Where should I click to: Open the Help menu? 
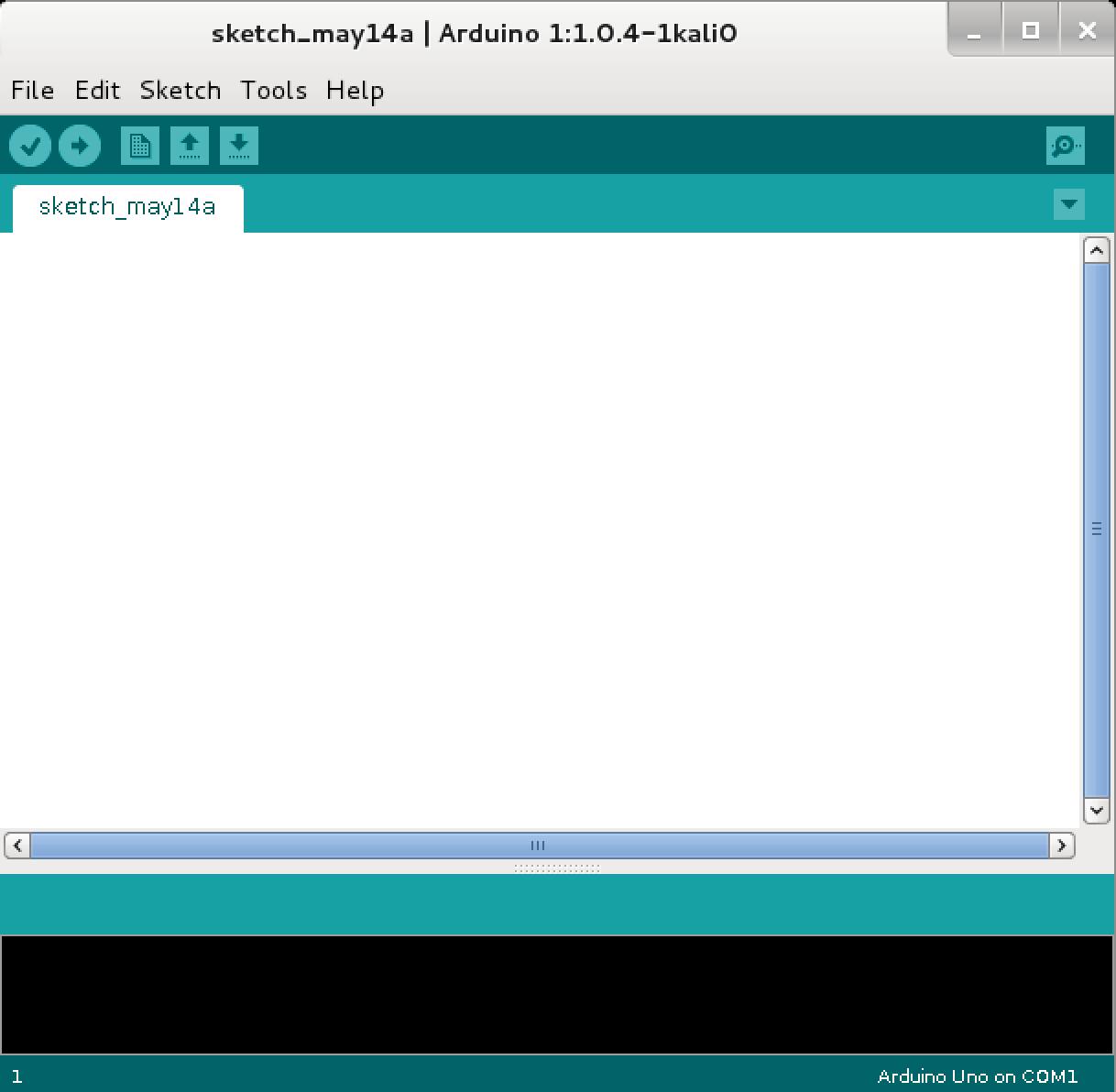[355, 90]
